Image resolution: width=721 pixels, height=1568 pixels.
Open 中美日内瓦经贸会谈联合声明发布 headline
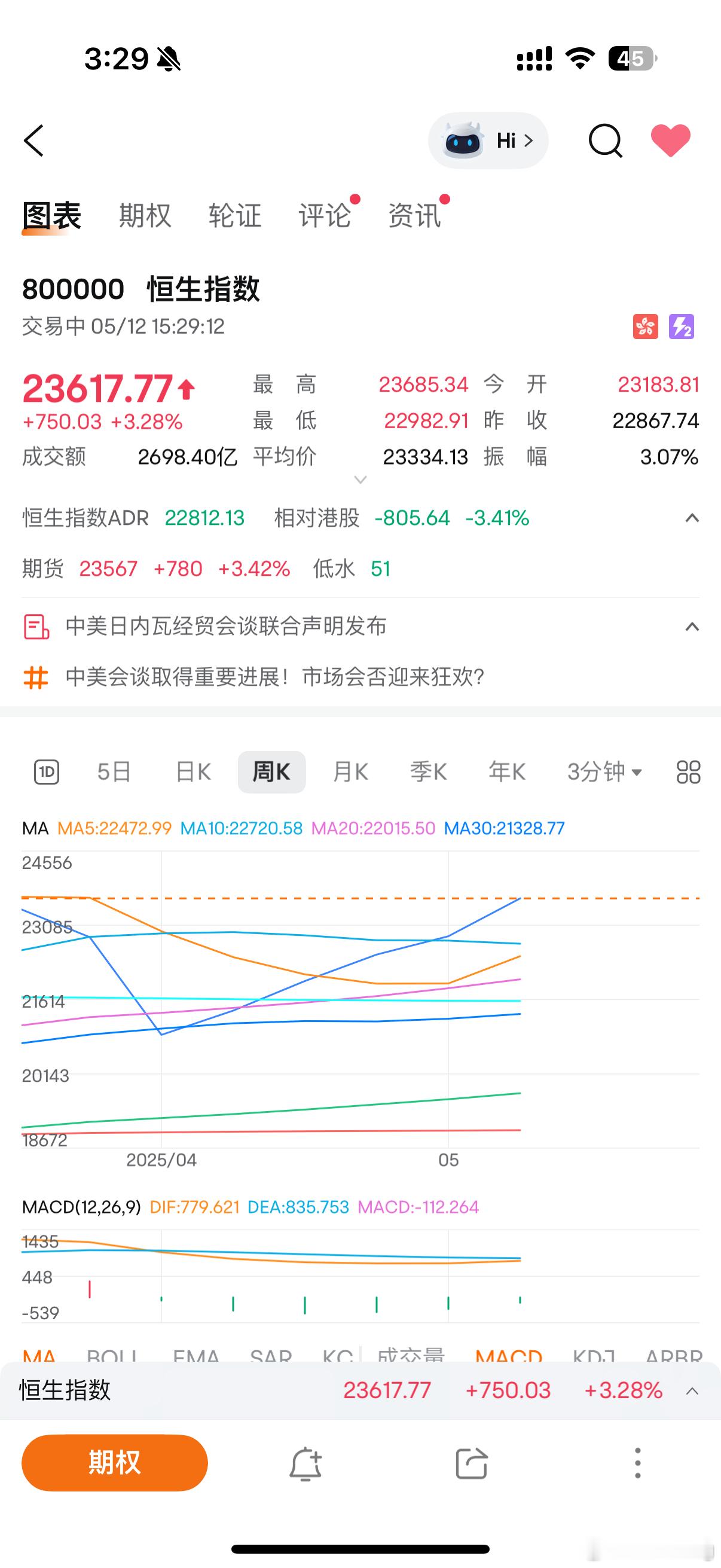[227, 626]
